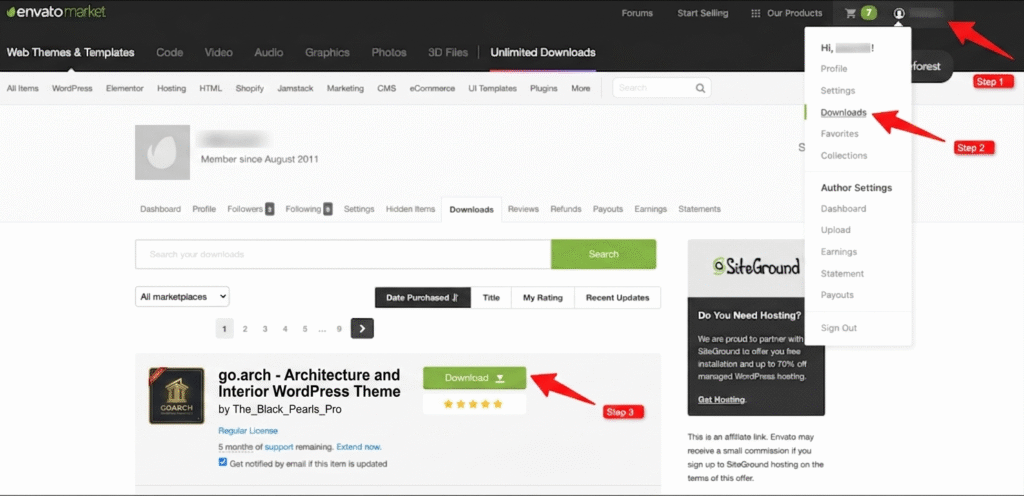Select the Audio category
Screen dimensions: 1024x496
[269, 52]
